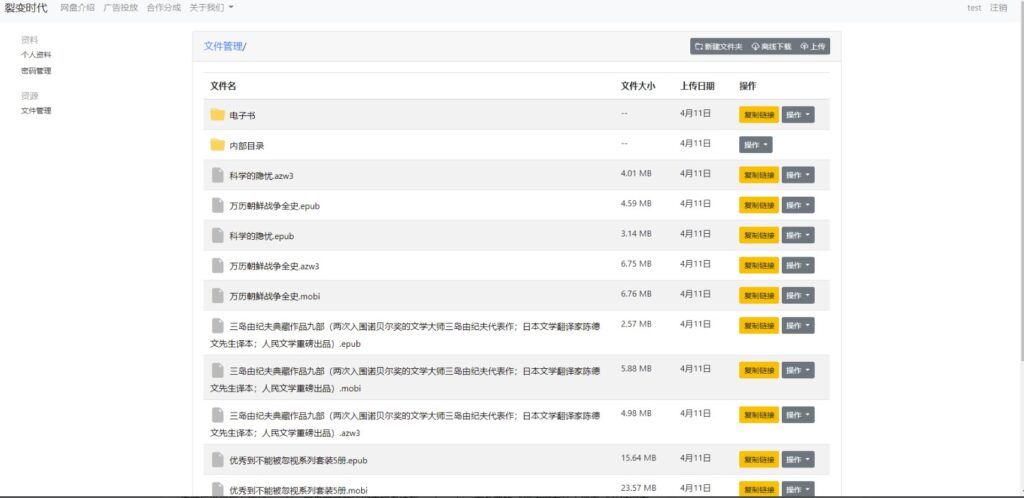1024x498 pixels.
Task: Copy link for 万历朝鲜战争全史.epub
Action: click(x=759, y=205)
